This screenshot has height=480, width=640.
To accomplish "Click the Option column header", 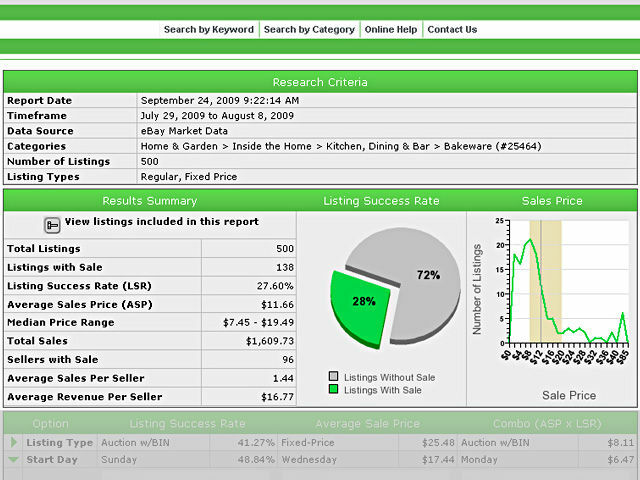I will pos(51,424).
